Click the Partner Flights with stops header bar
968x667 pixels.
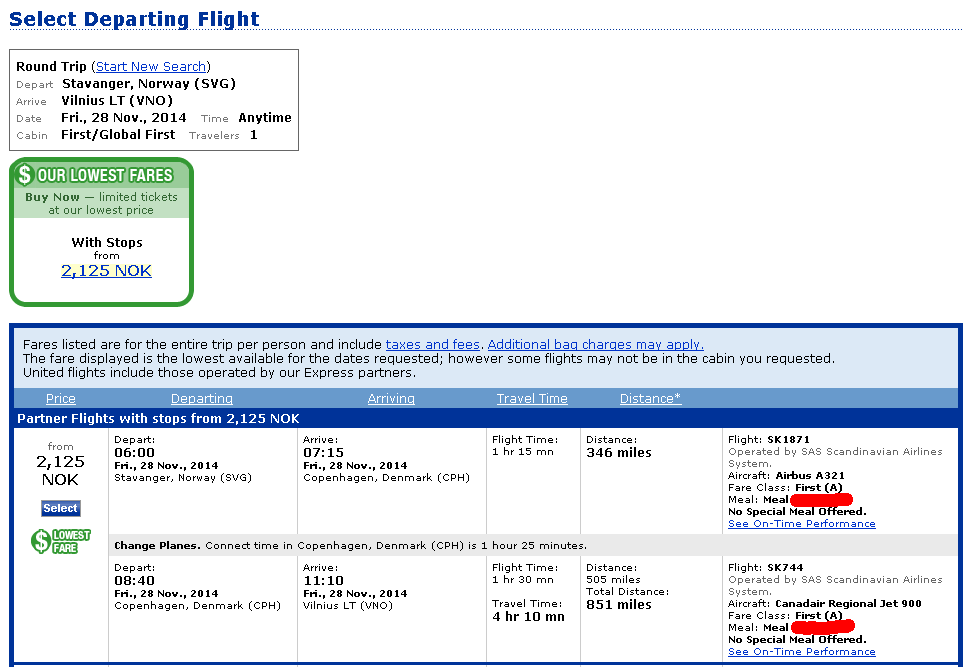[158, 418]
